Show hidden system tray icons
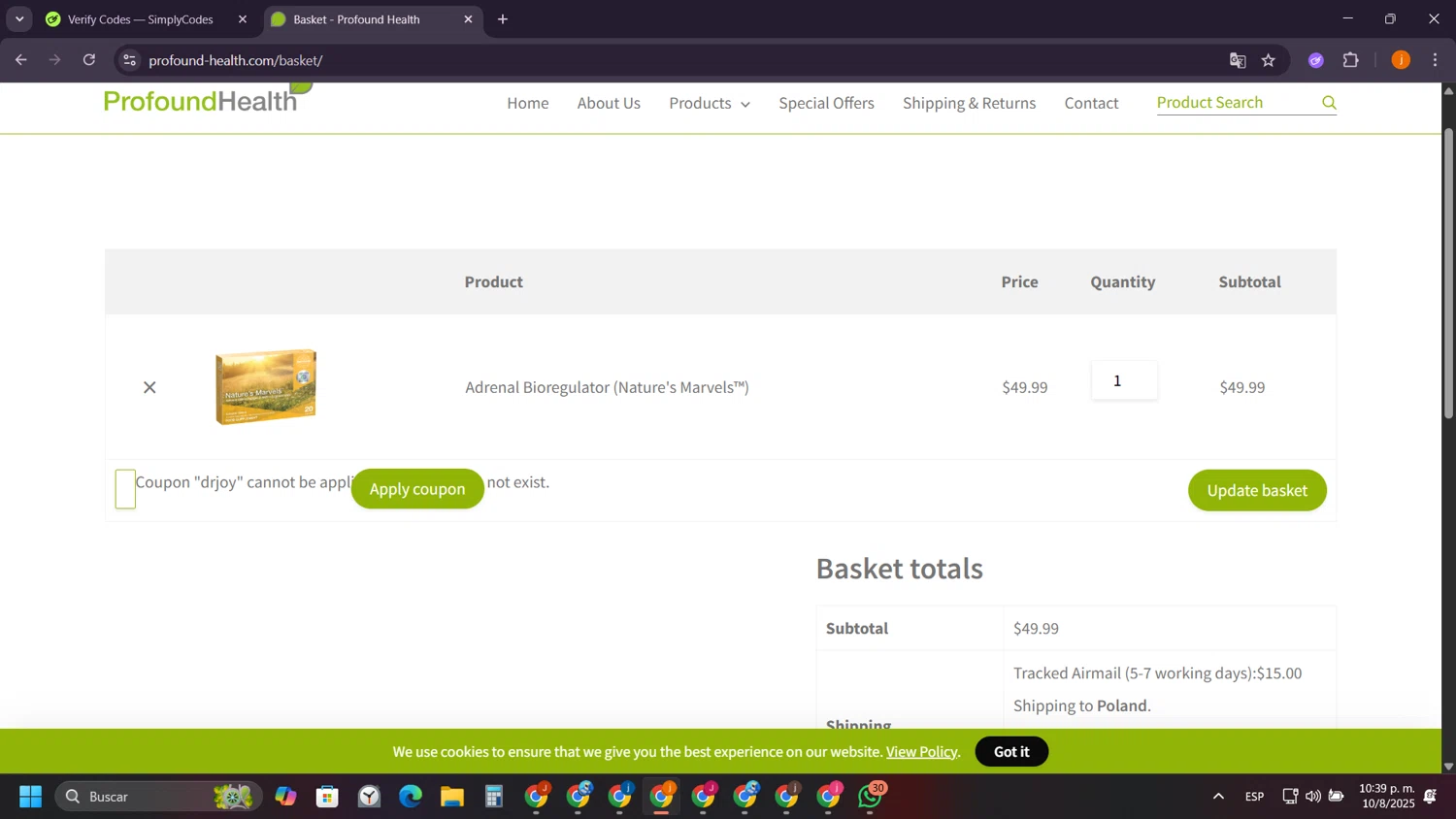 point(1218,797)
